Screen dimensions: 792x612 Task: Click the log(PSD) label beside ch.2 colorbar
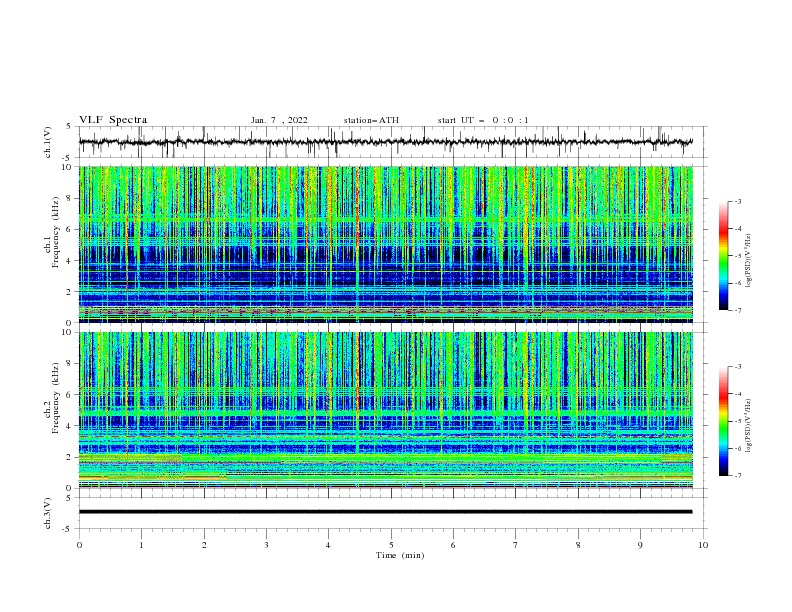(748, 426)
